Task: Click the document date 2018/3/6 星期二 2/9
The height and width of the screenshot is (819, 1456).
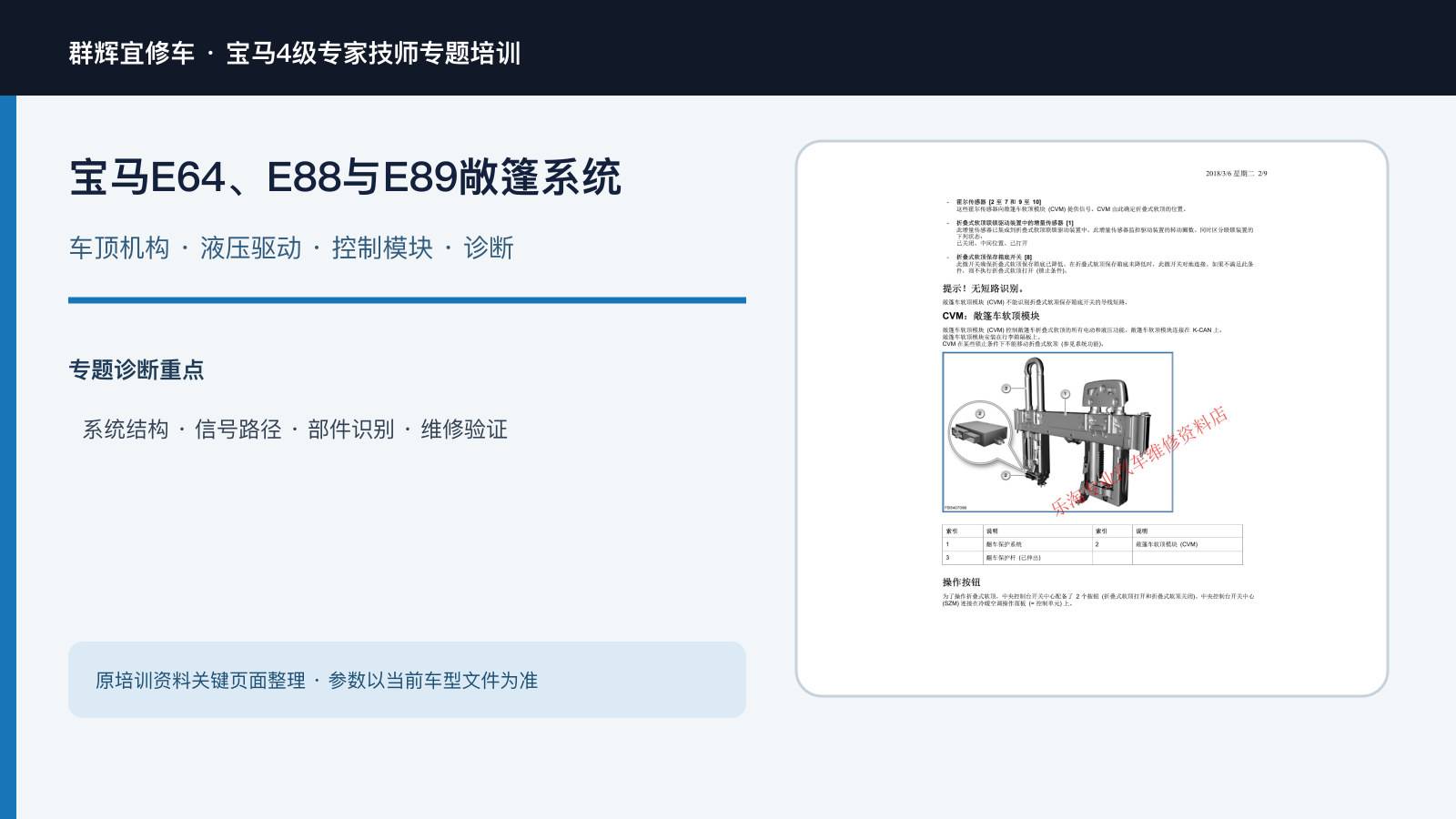Action: coord(1236,174)
